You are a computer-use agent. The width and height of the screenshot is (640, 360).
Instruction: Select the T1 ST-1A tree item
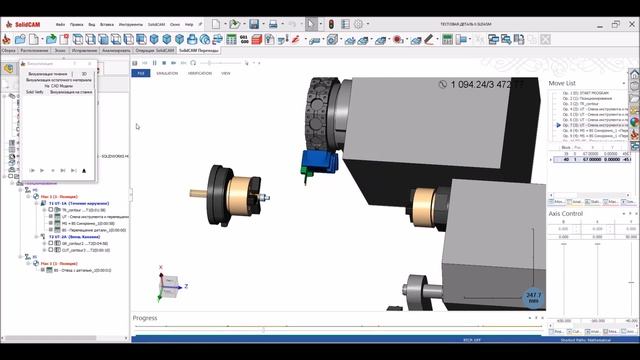pos(79,203)
